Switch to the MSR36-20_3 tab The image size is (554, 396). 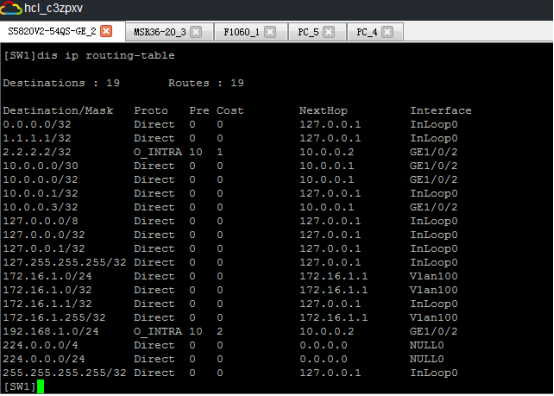[x=160, y=32]
